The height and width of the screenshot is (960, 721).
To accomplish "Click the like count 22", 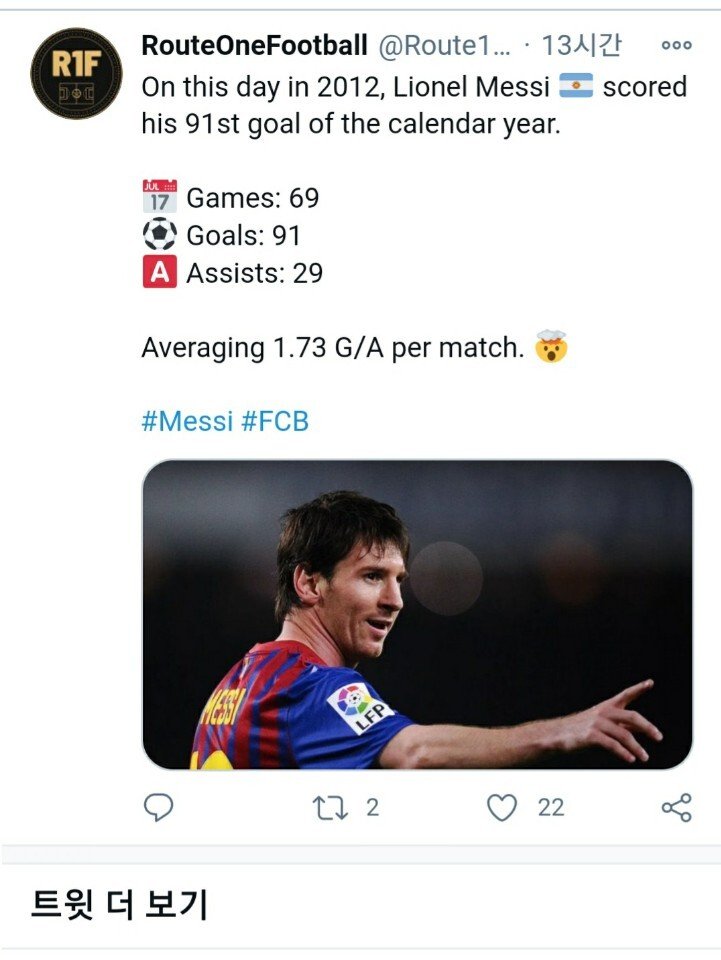I will [x=551, y=807].
